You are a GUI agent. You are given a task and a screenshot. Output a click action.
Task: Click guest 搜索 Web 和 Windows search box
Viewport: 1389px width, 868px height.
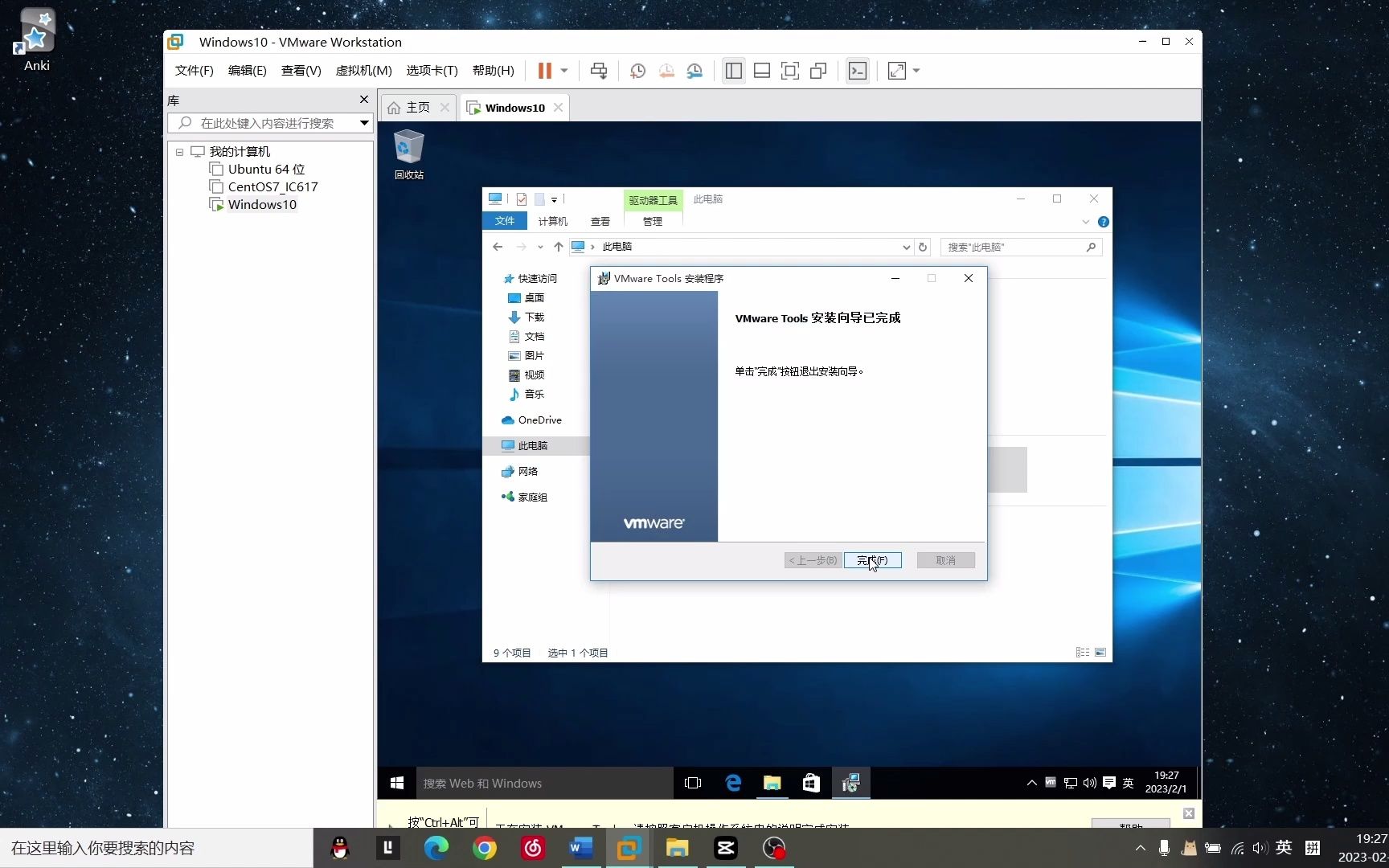click(544, 783)
